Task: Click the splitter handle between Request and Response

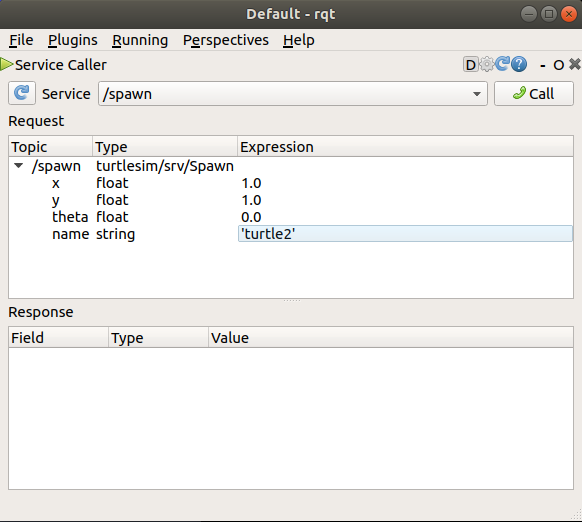Action: [x=291, y=300]
